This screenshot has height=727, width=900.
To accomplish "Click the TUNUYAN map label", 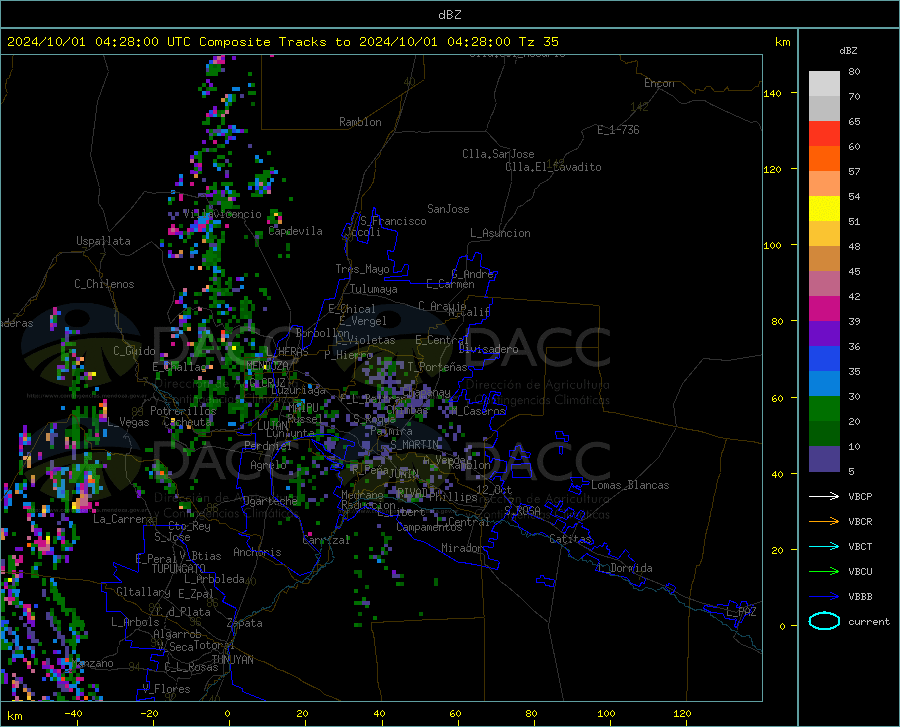I will point(232,660).
